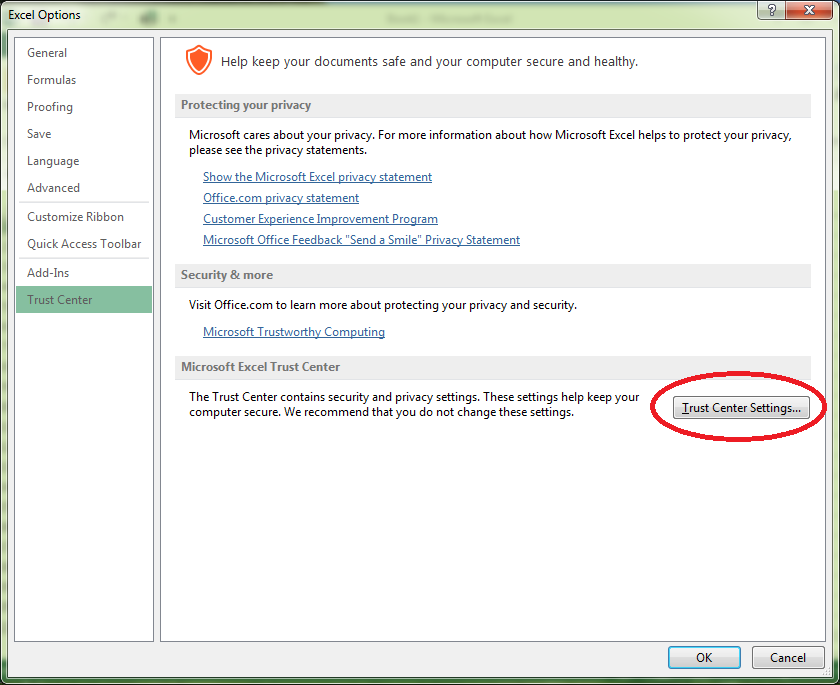Open Advanced options
Image resolution: width=840 pixels, height=685 pixels.
[84, 188]
